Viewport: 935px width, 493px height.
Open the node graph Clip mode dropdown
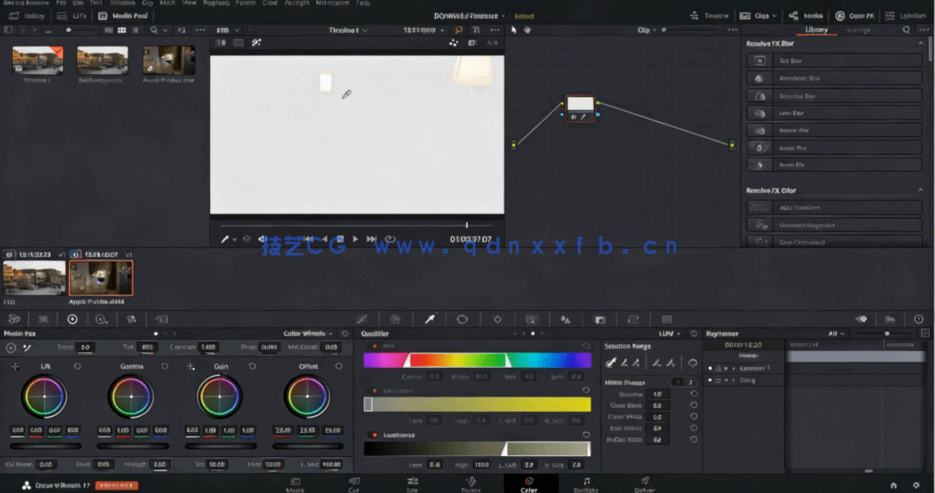[646, 30]
